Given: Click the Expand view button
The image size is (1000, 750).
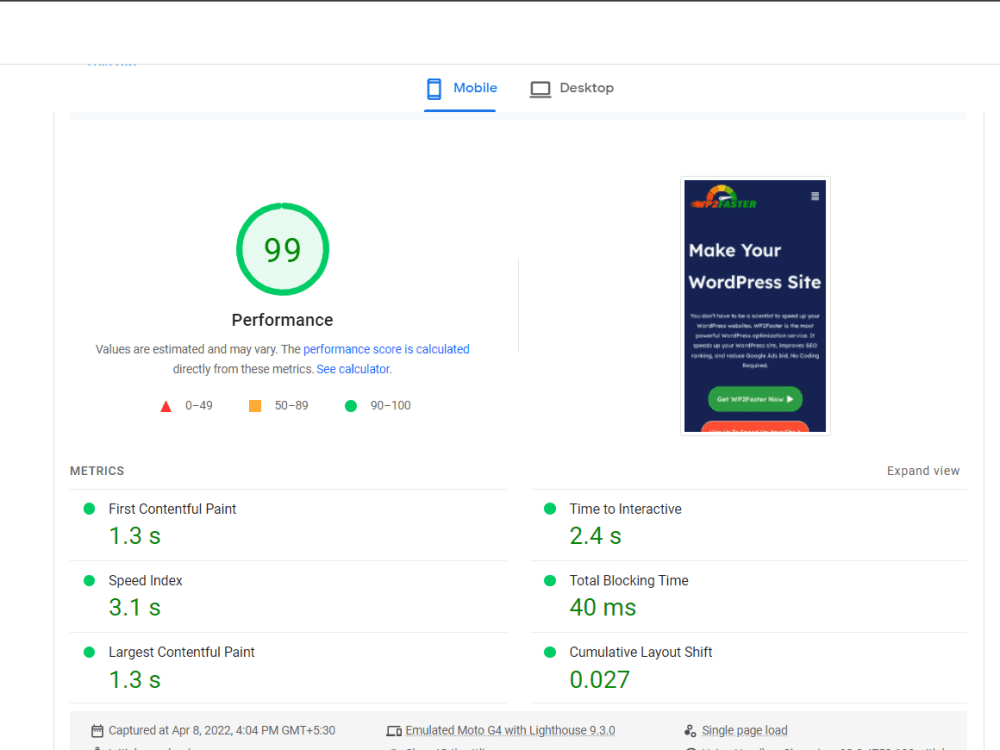Looking at the screenshot, I should pos(923,471).
